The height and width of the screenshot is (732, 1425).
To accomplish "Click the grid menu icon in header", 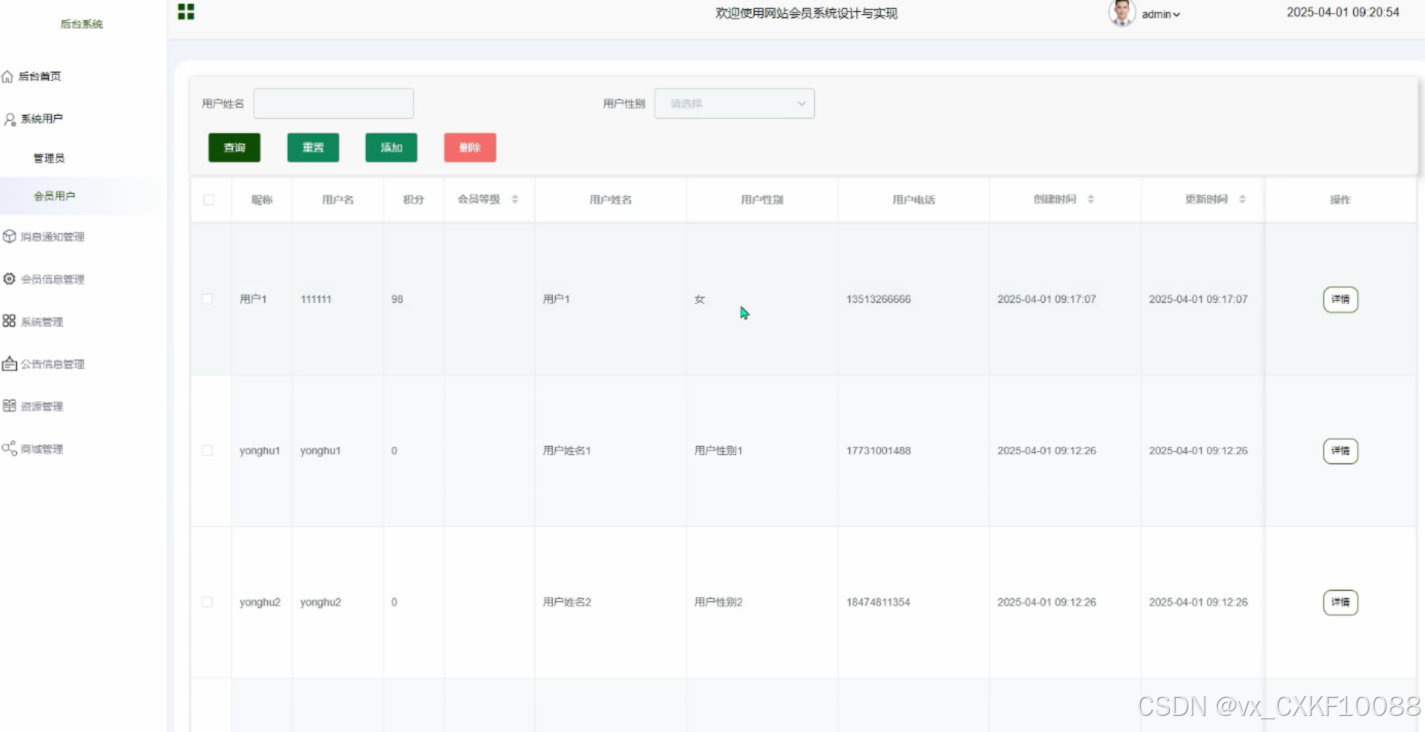I will tap(186, 12).
